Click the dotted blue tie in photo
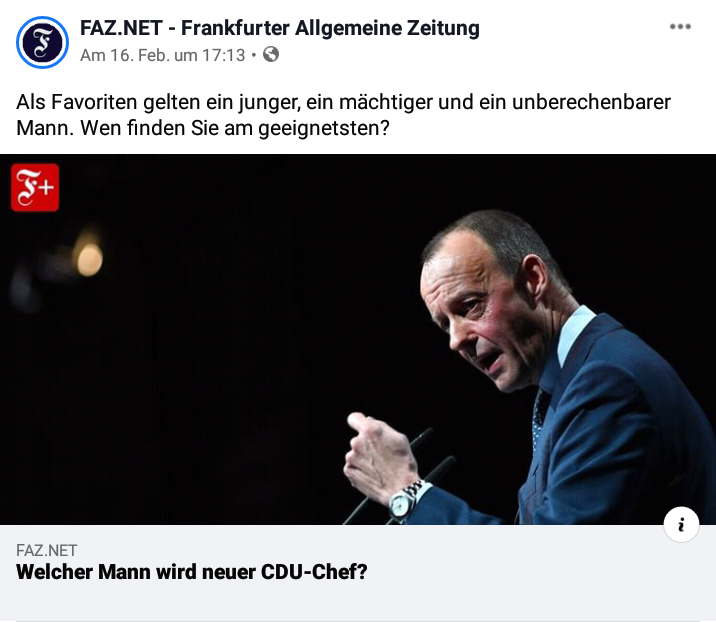This screenshot has height=622, width=716. [x=540, y=416]
